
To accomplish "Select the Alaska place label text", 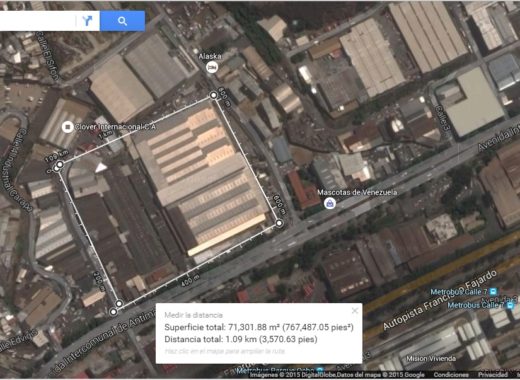I will click(x=210, y=56).
